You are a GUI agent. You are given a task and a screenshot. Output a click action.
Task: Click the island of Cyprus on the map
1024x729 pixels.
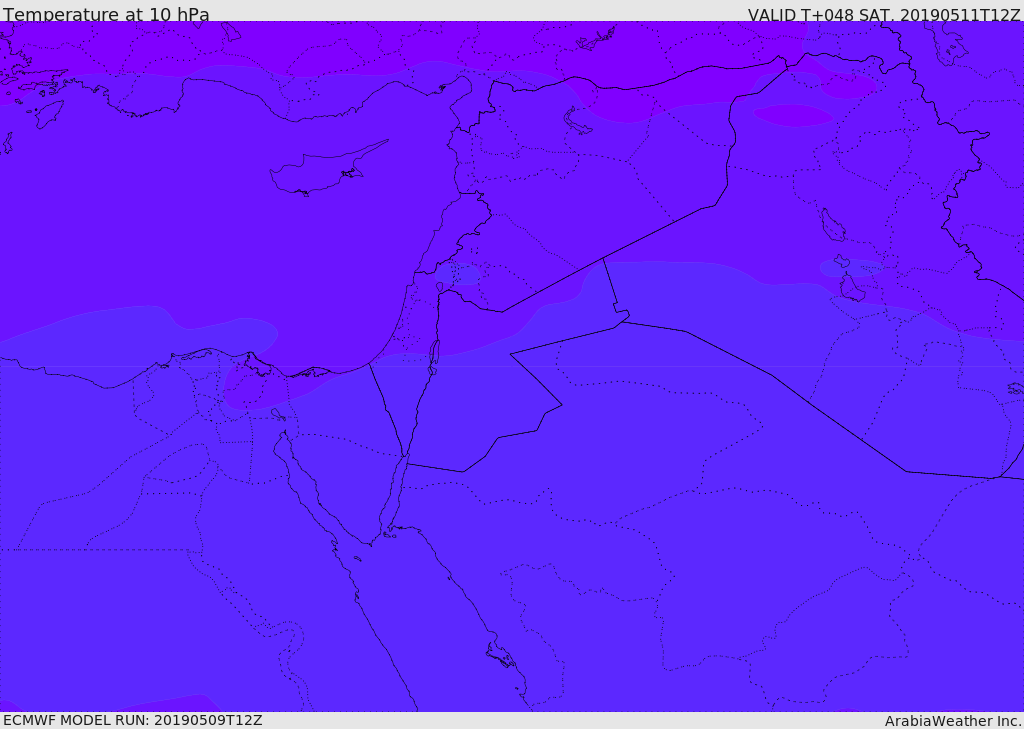point(319,170)
